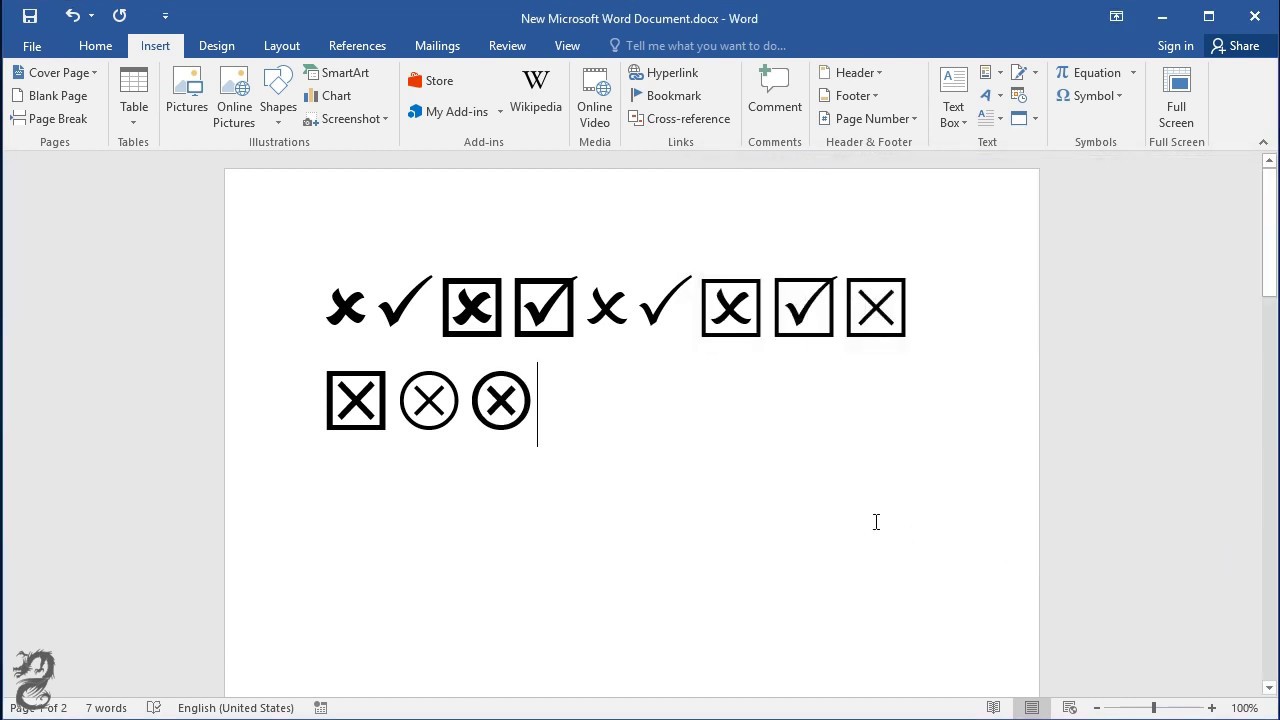Zoom in with the plus button

pos(1211,708)
